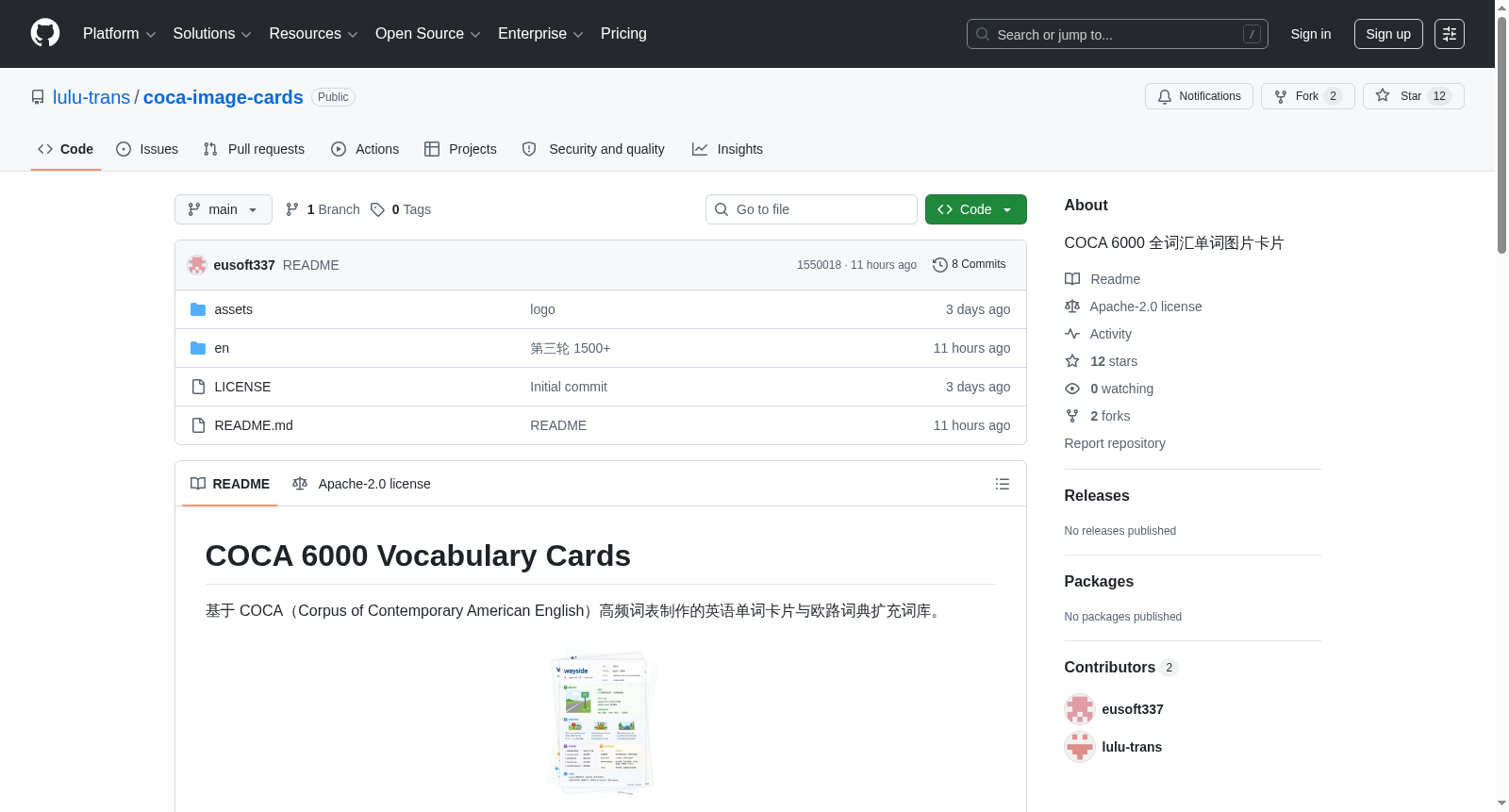Open the main branch selector dropdown

224,209
